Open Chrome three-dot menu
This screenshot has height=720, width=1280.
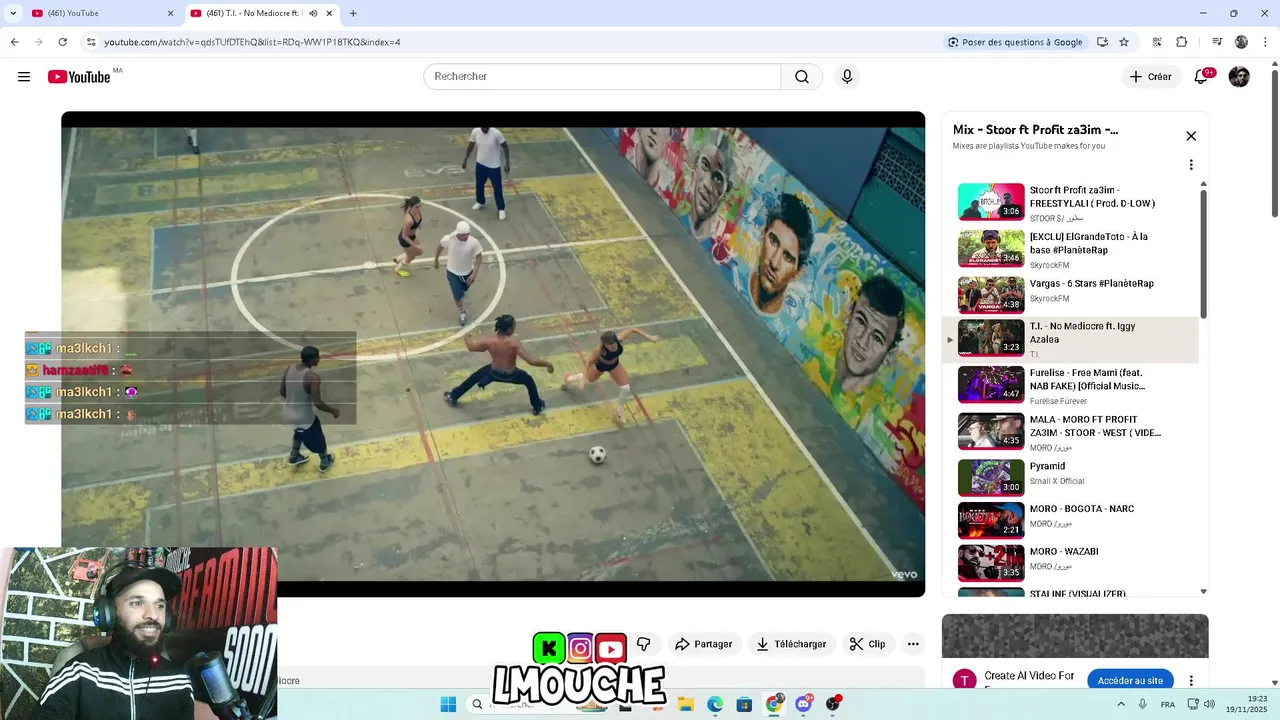[x=1265, y=42]
